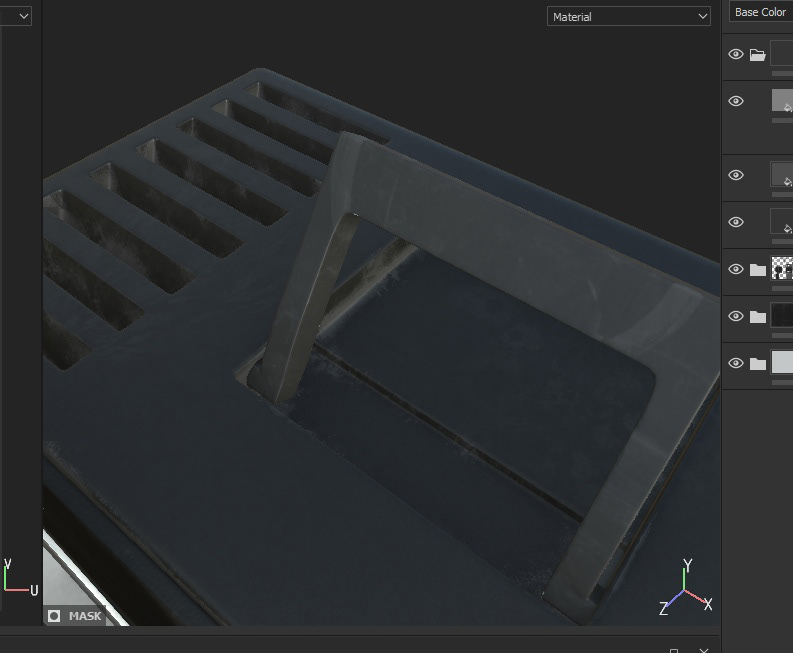The width and height of the screenshot is (793, 653).
Task: Select the third fill layer's thumbnail
Action: pos(782,221)
